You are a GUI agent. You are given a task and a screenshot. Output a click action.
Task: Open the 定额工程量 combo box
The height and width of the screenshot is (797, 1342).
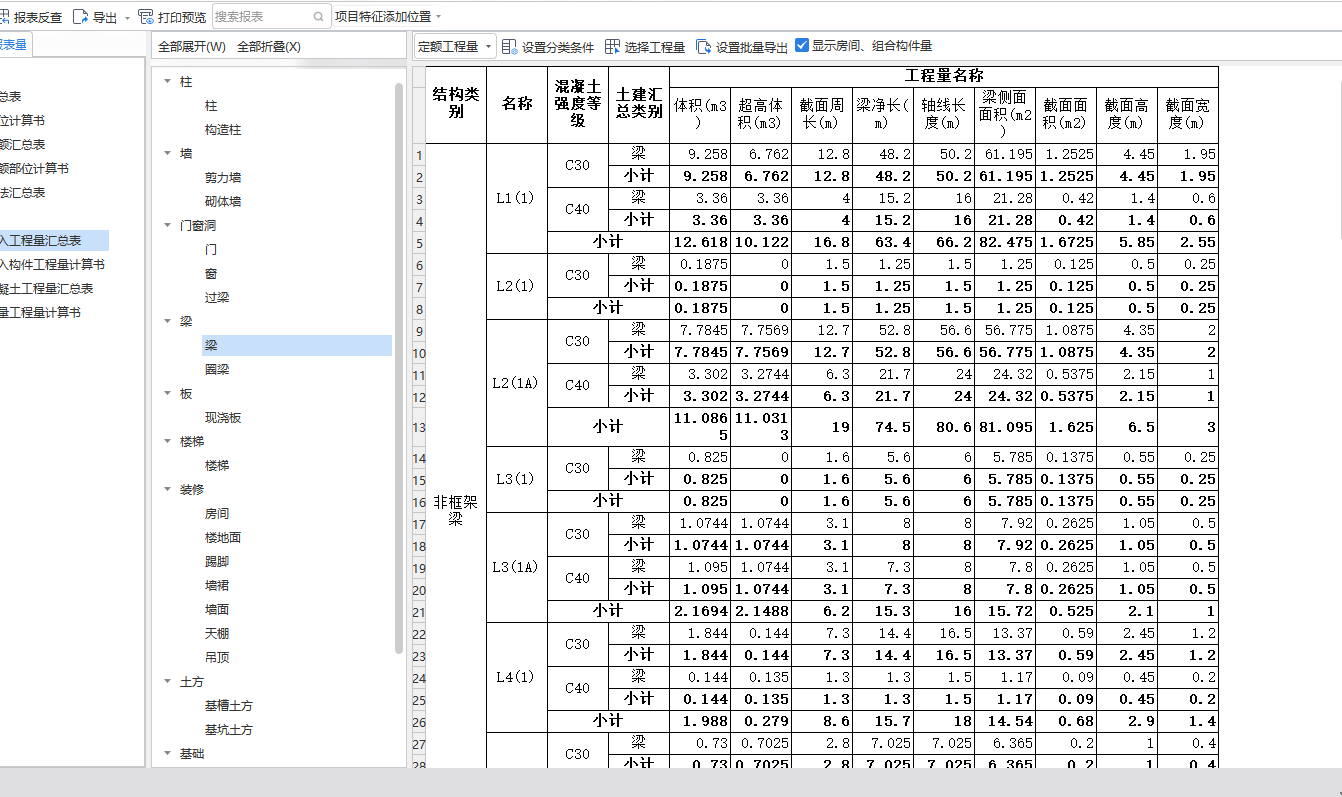coord(455,47)
